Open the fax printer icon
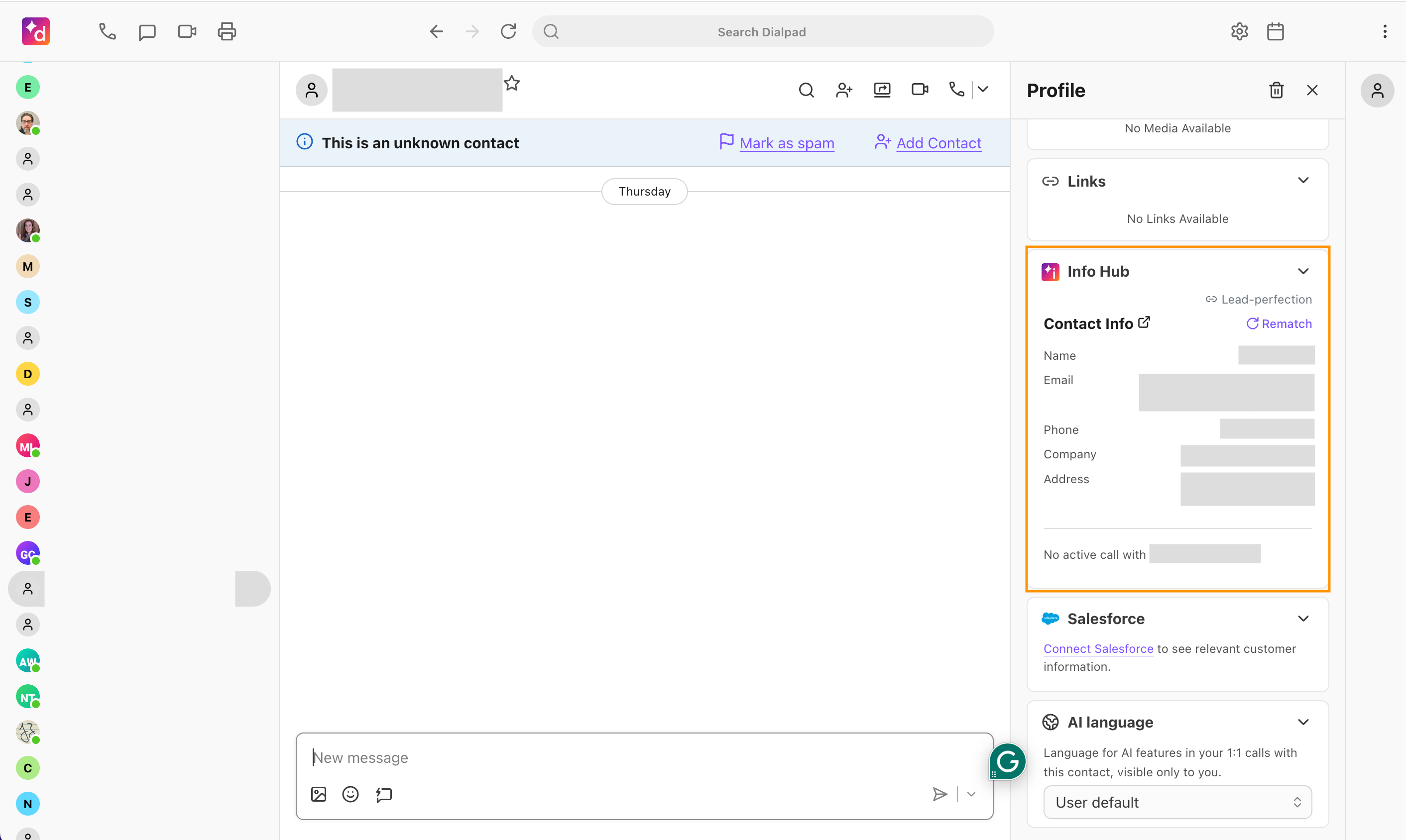This screenshot has width=1406, height=840. 227,32
